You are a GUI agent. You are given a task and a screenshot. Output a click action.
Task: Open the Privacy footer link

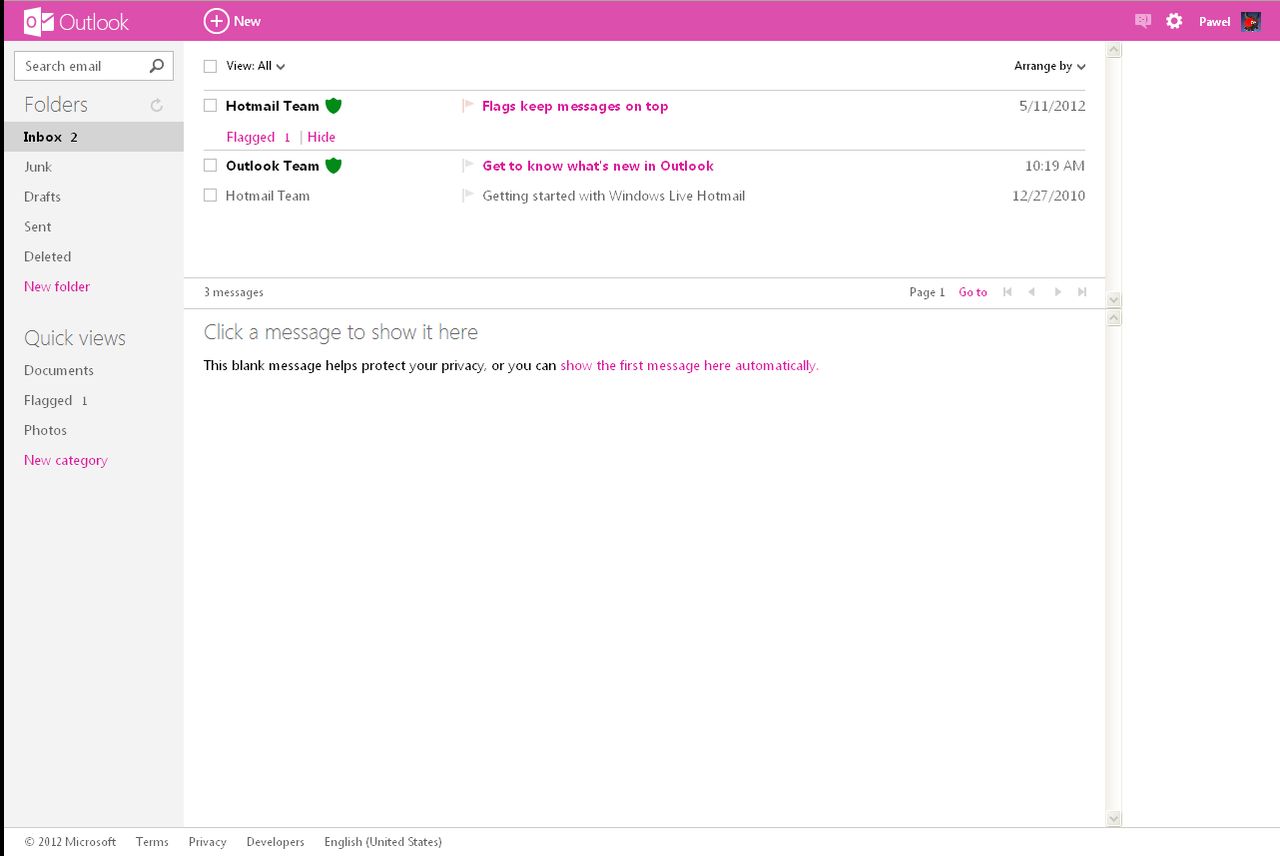(208, 842)
